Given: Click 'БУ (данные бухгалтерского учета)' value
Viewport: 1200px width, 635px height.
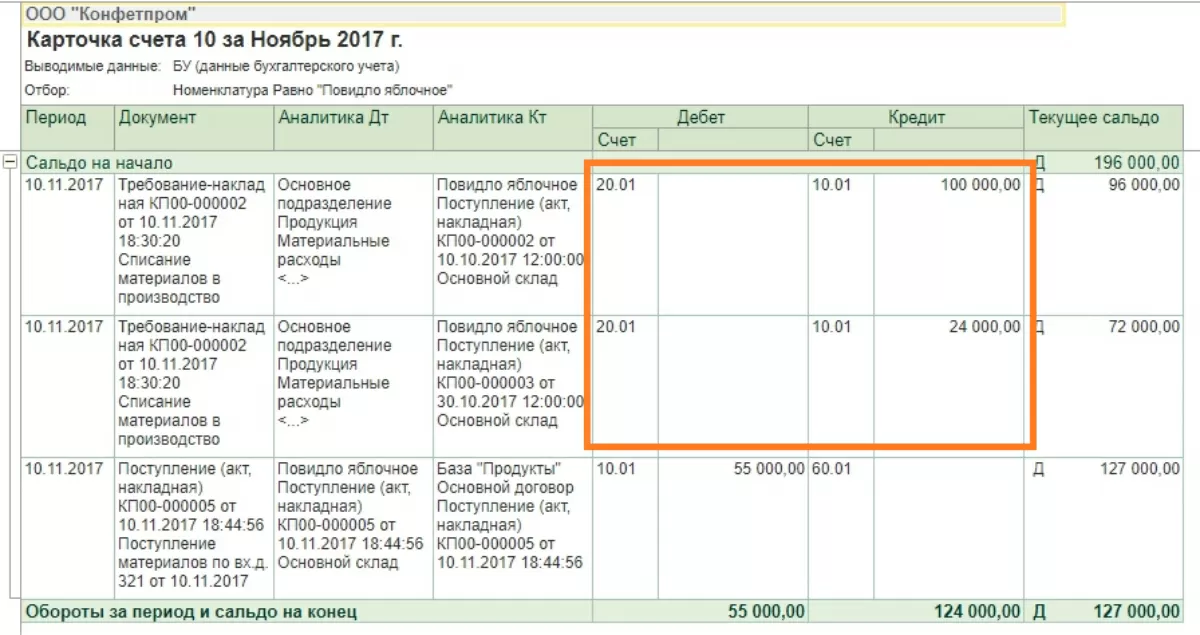Looking at the screenshot, I should point(286,67).
